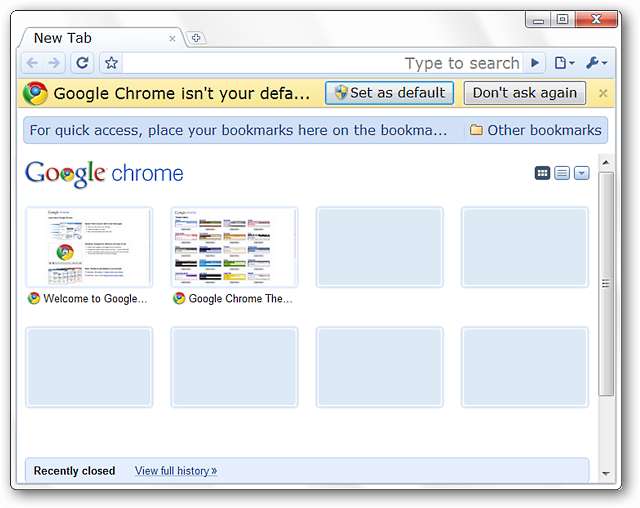Open a new tab with the plus icon
The width and height of the screenshot is (640, 508).
[196, 38]
